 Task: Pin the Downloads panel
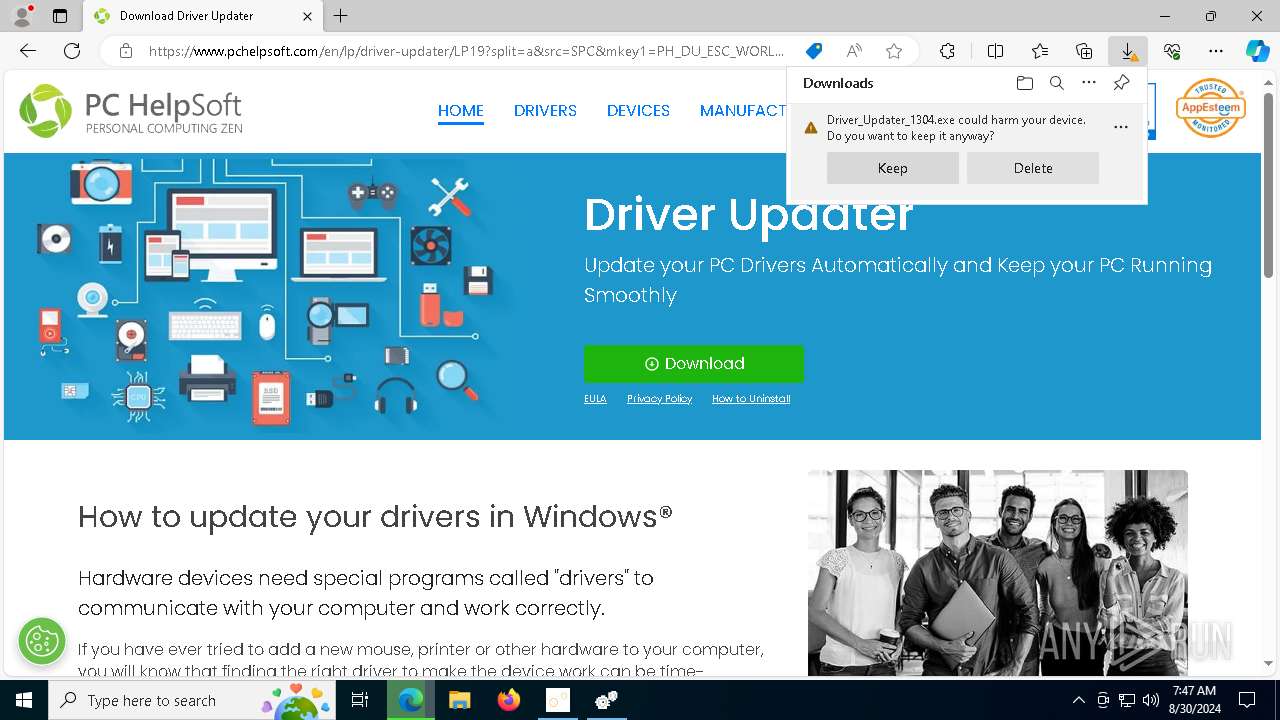[1121, 83]
